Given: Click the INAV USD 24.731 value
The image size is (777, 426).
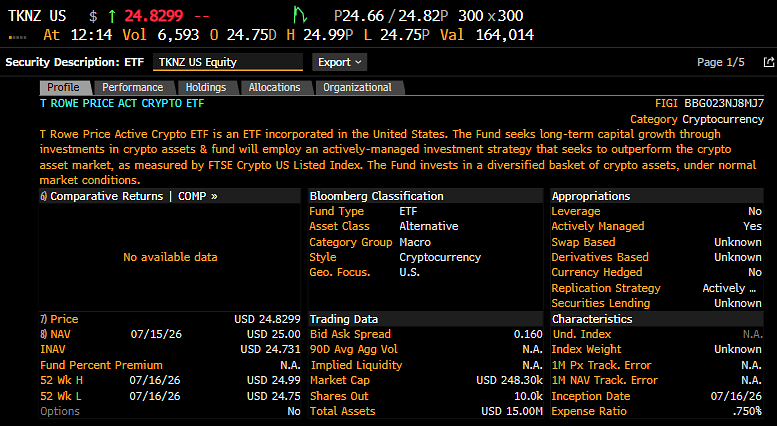Looking at the screenshot, I should pos(271,349).
